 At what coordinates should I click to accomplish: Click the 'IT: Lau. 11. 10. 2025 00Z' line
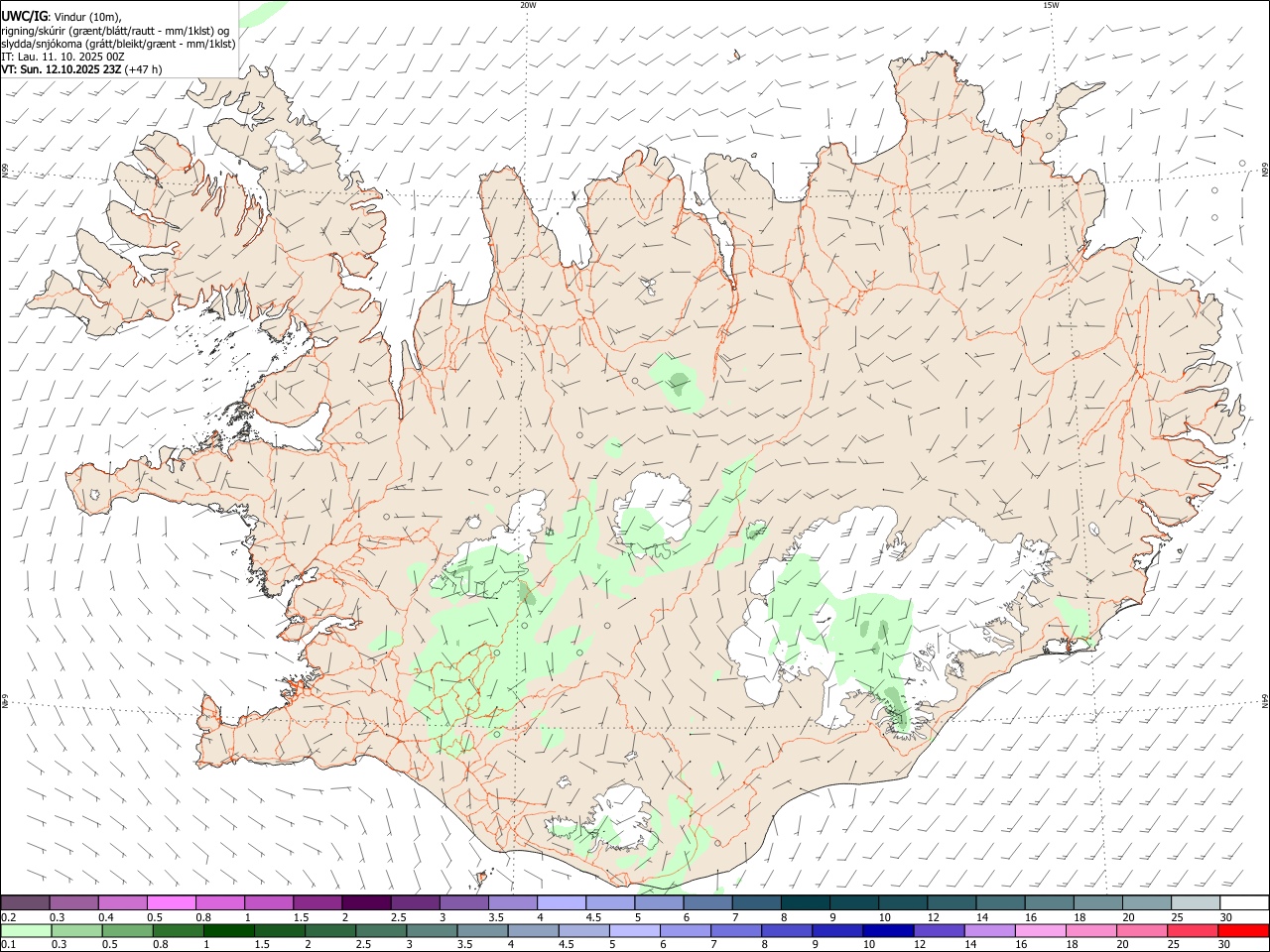tap(63, 57)
